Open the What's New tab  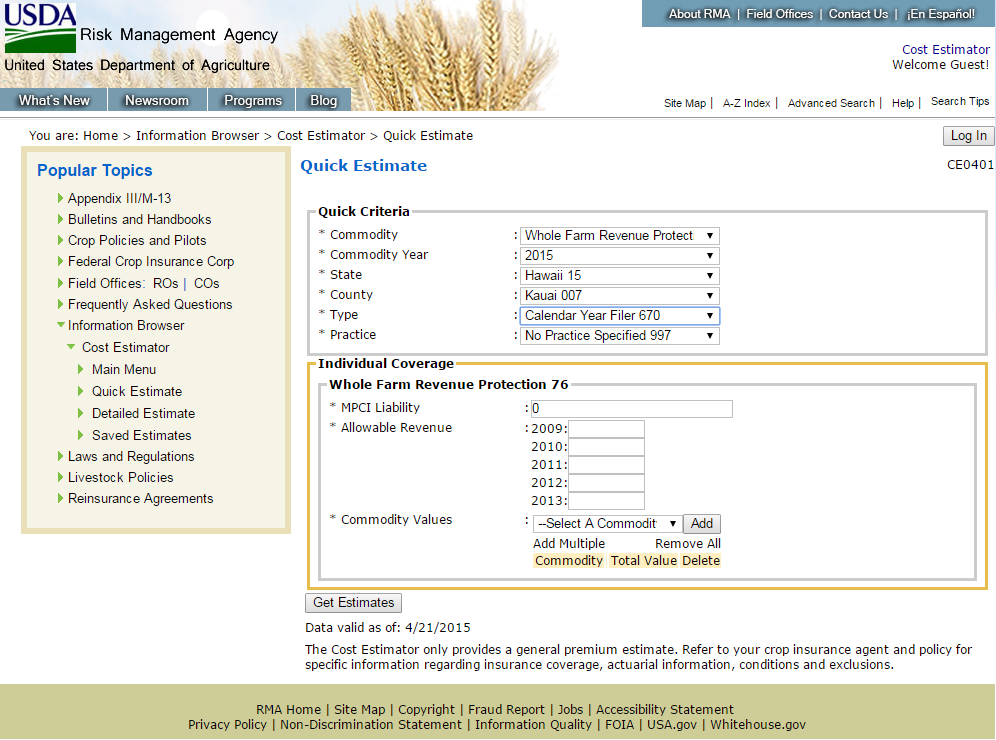[x=54, y=100]
